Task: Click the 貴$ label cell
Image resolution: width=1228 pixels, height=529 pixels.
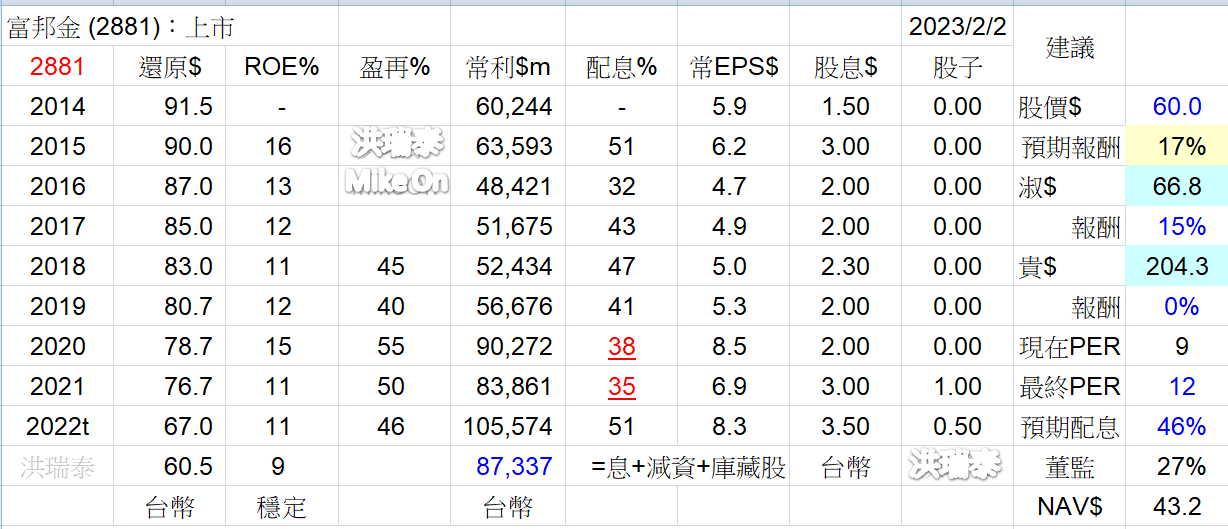Action: click(1037, 267)
